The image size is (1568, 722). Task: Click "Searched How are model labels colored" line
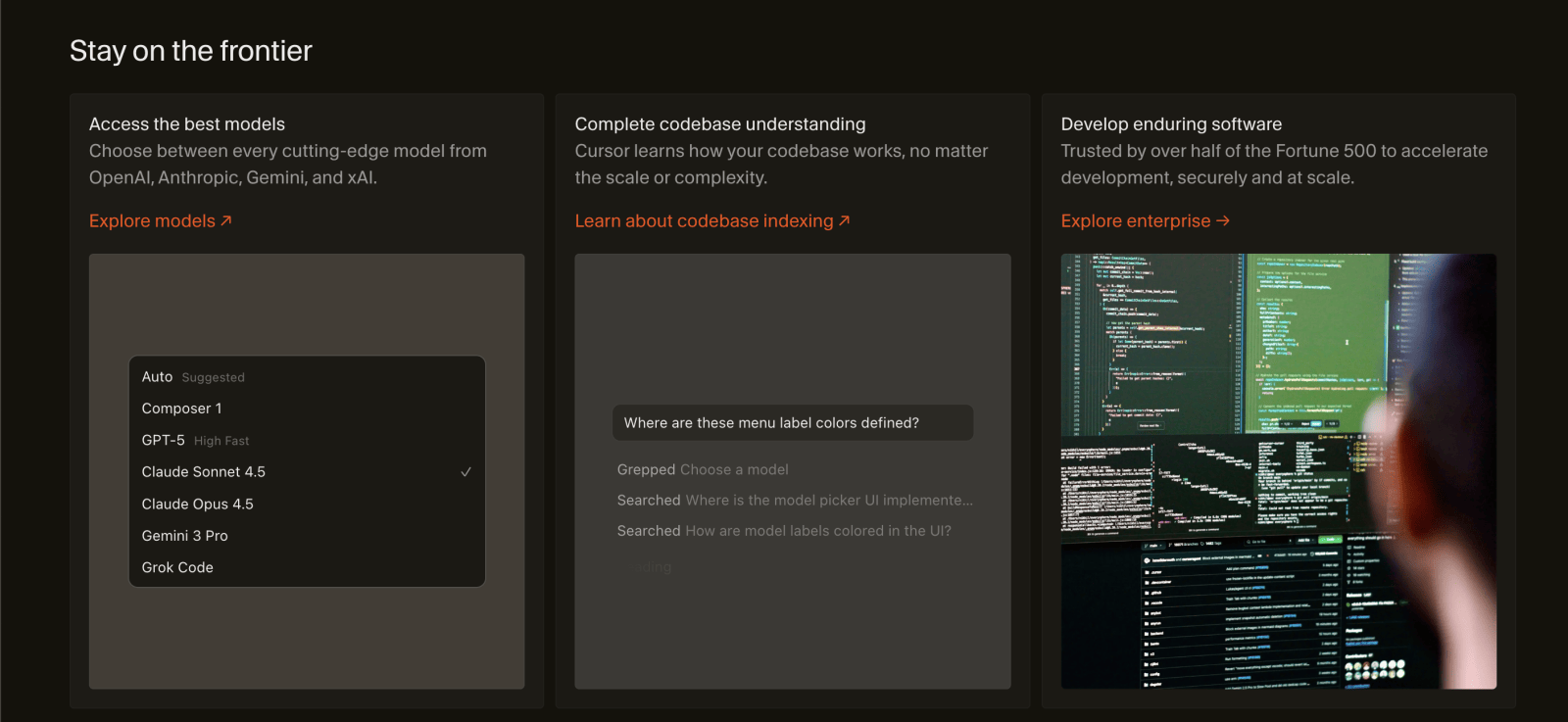tap(784, 531)
